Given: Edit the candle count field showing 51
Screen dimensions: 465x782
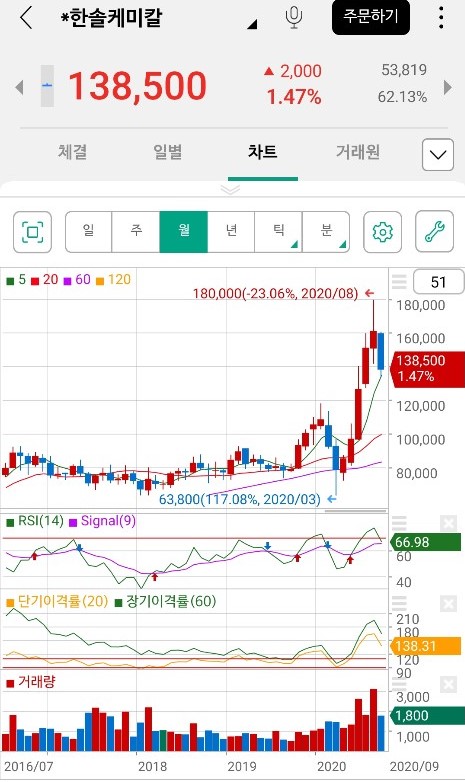Looking at the screenshot, I should 438,282.
